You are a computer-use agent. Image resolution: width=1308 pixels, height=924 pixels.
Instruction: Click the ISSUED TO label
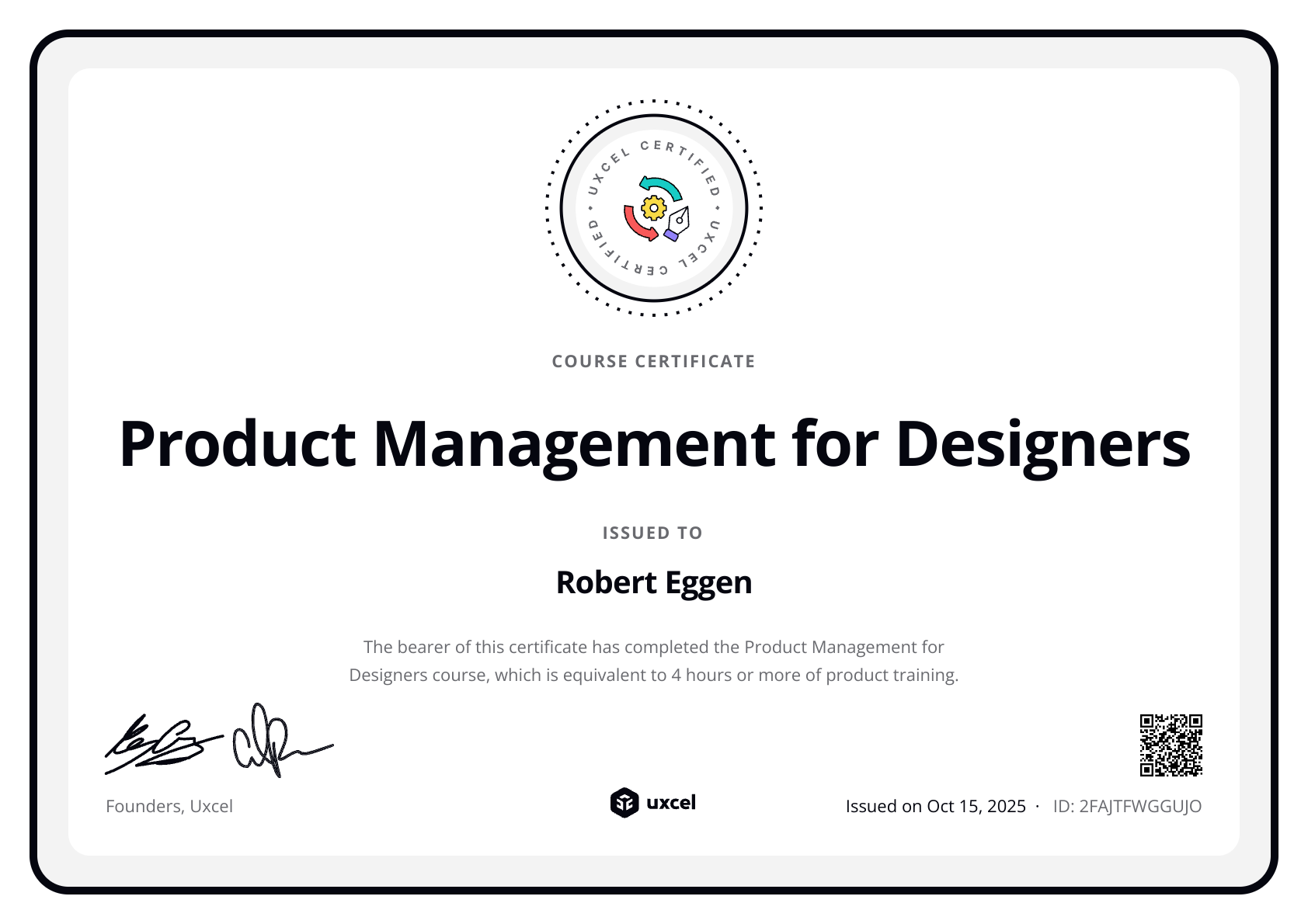pos(652,533)
